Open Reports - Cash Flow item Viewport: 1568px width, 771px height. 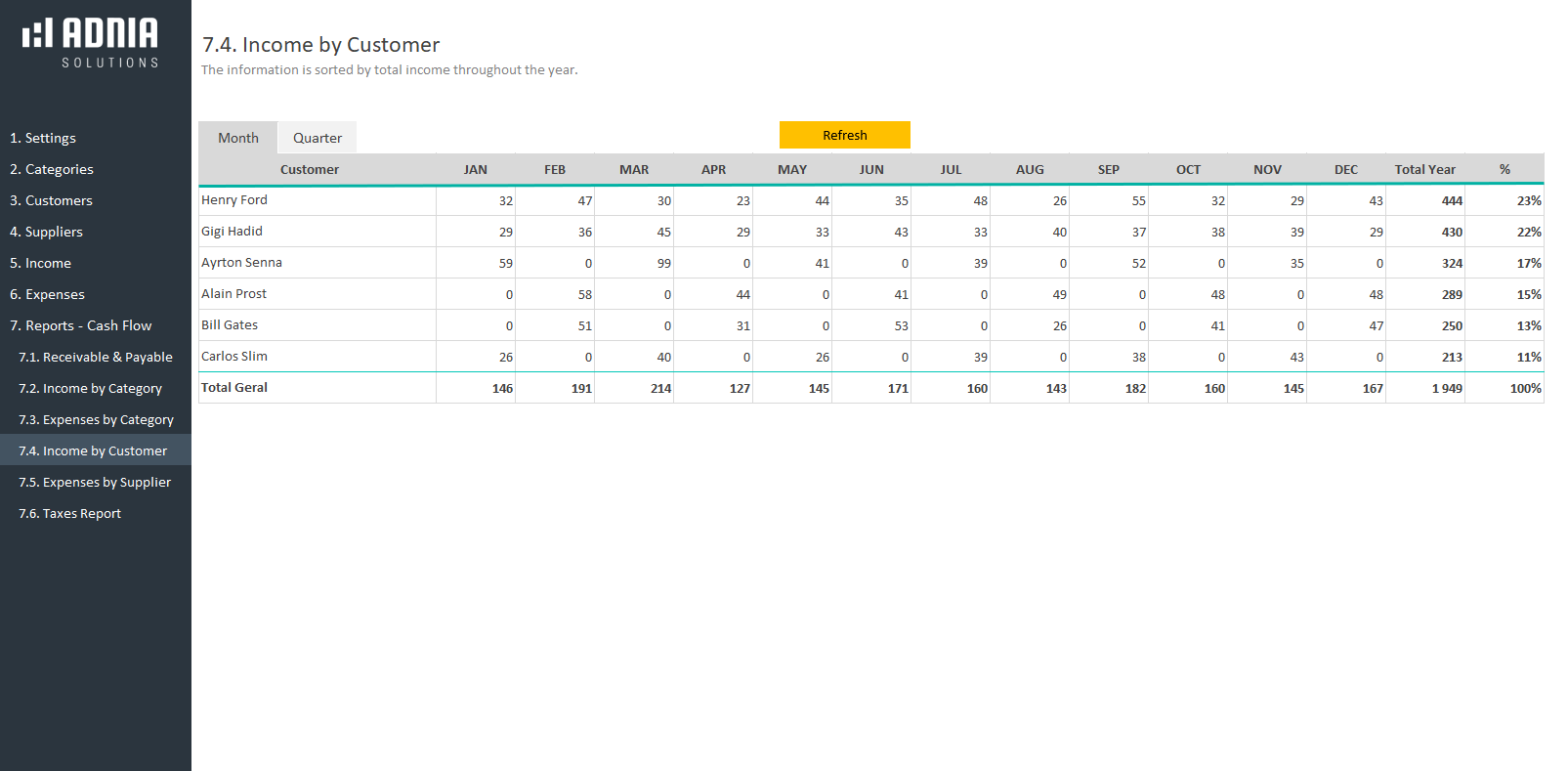click(81, 325)
